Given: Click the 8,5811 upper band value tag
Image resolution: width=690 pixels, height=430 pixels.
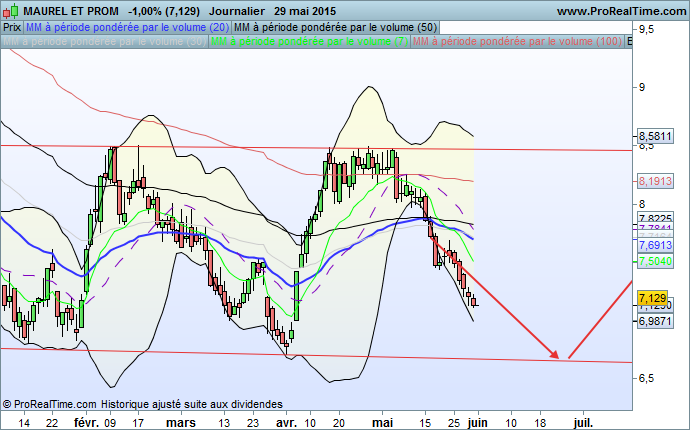Looking at the screenshot, I should [x=655, y=136].
